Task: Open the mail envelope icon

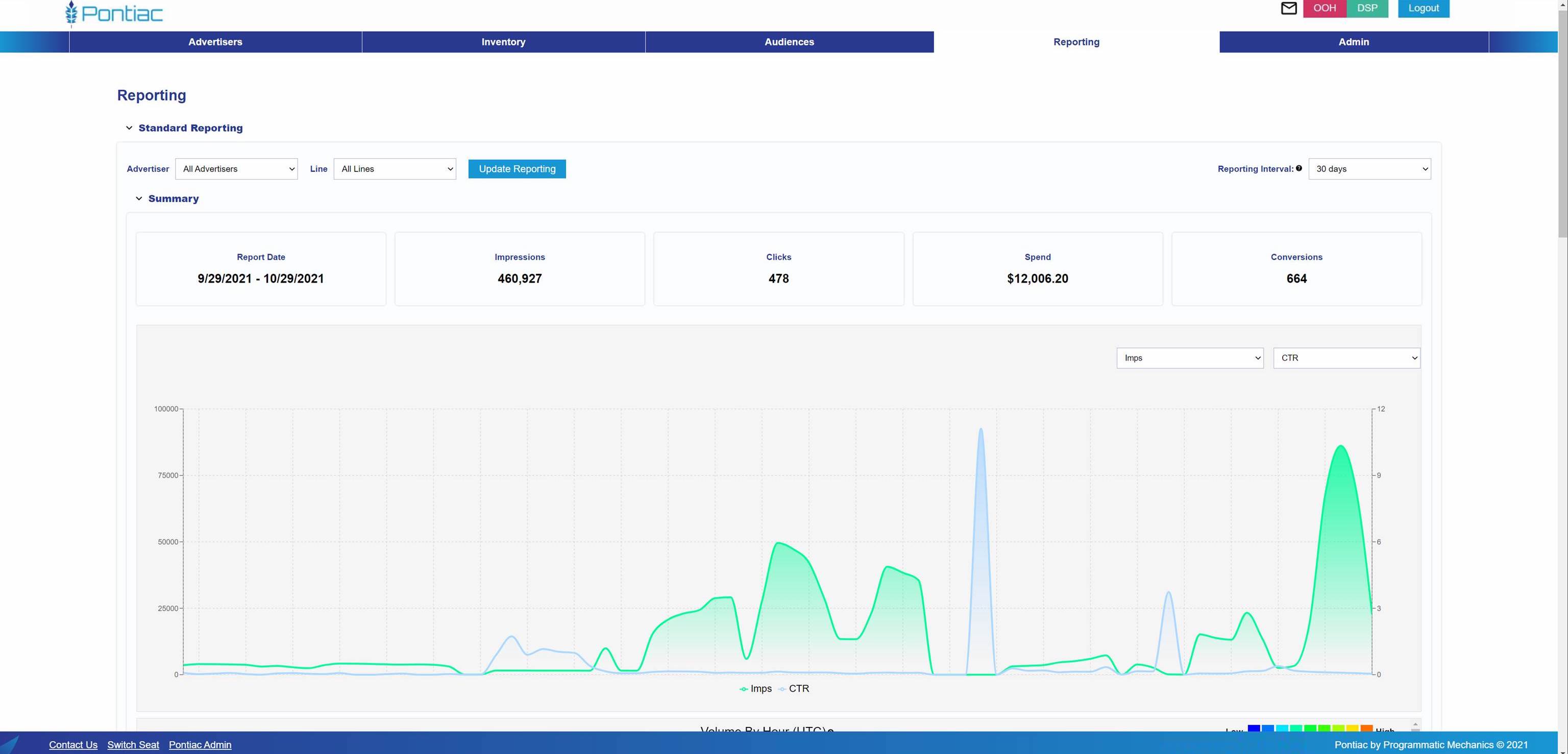Action: pyautogui.click(x=1289, y=9)
